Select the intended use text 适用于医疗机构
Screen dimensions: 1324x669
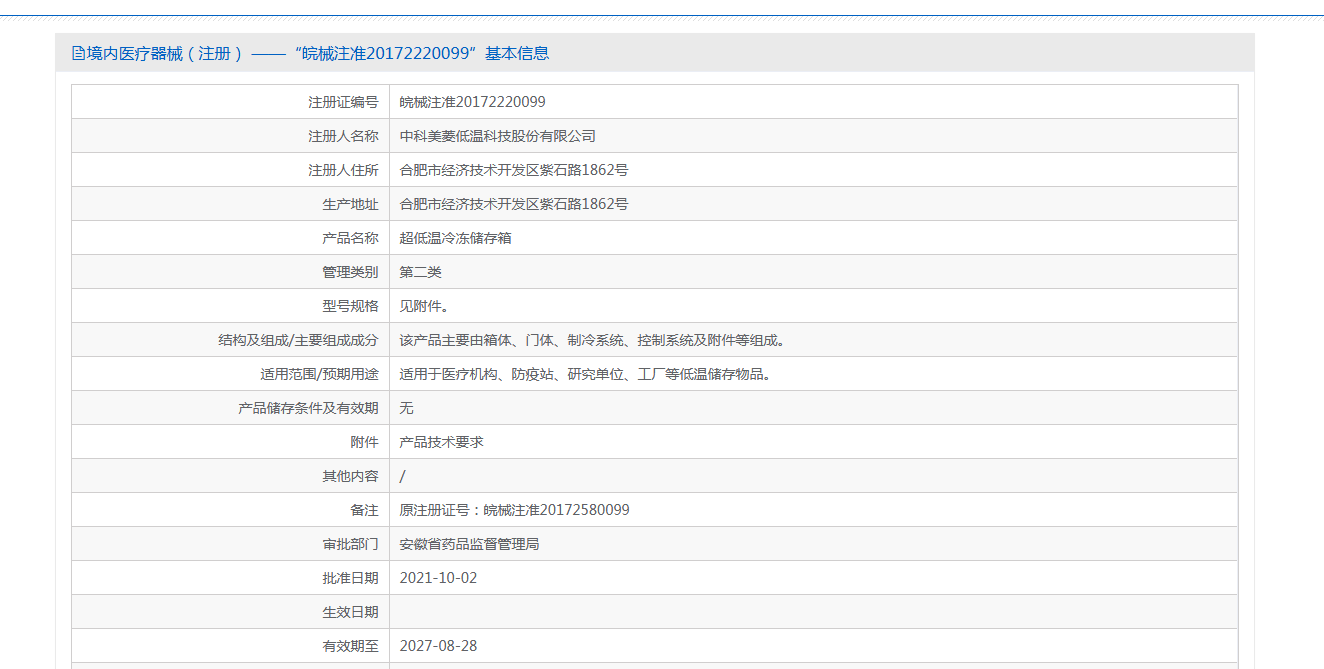click(585, 374)
